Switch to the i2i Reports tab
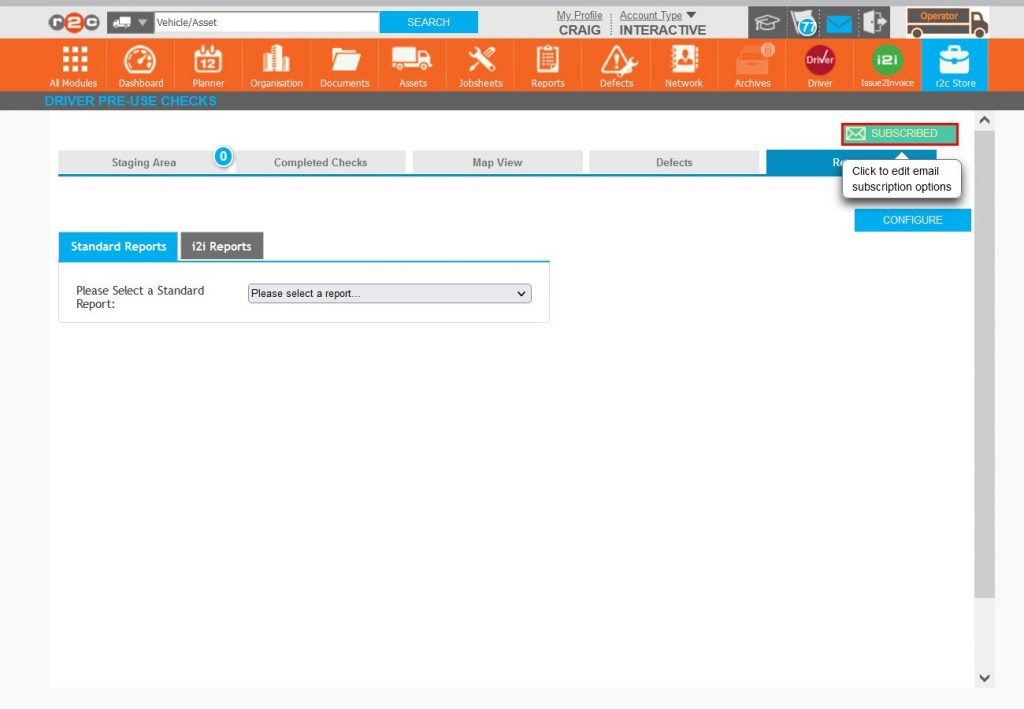The height and width of the screenshot is (709, 1024). pos(221,245)
